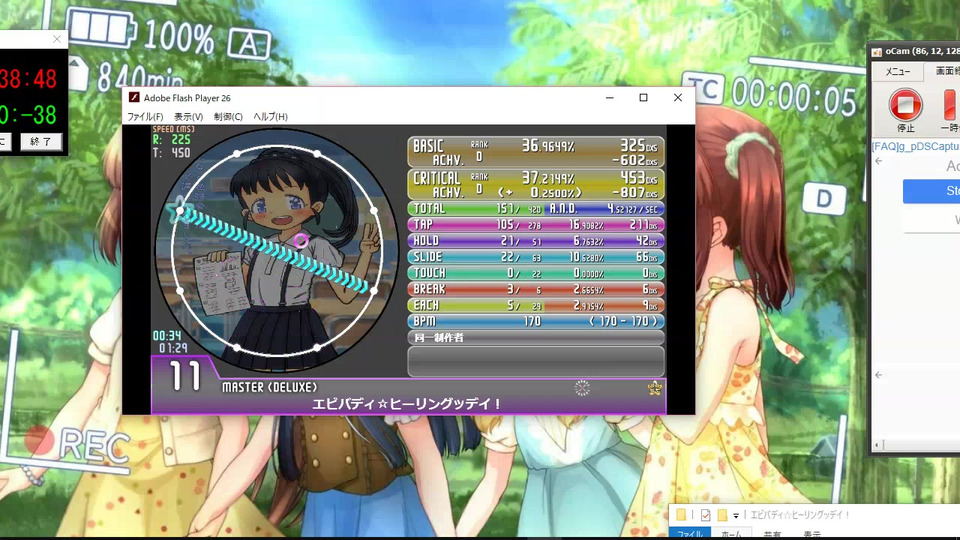
Task: Click the properties checkmark icon in Explorer
Action: pyautogui.click(x=706, y=515)
